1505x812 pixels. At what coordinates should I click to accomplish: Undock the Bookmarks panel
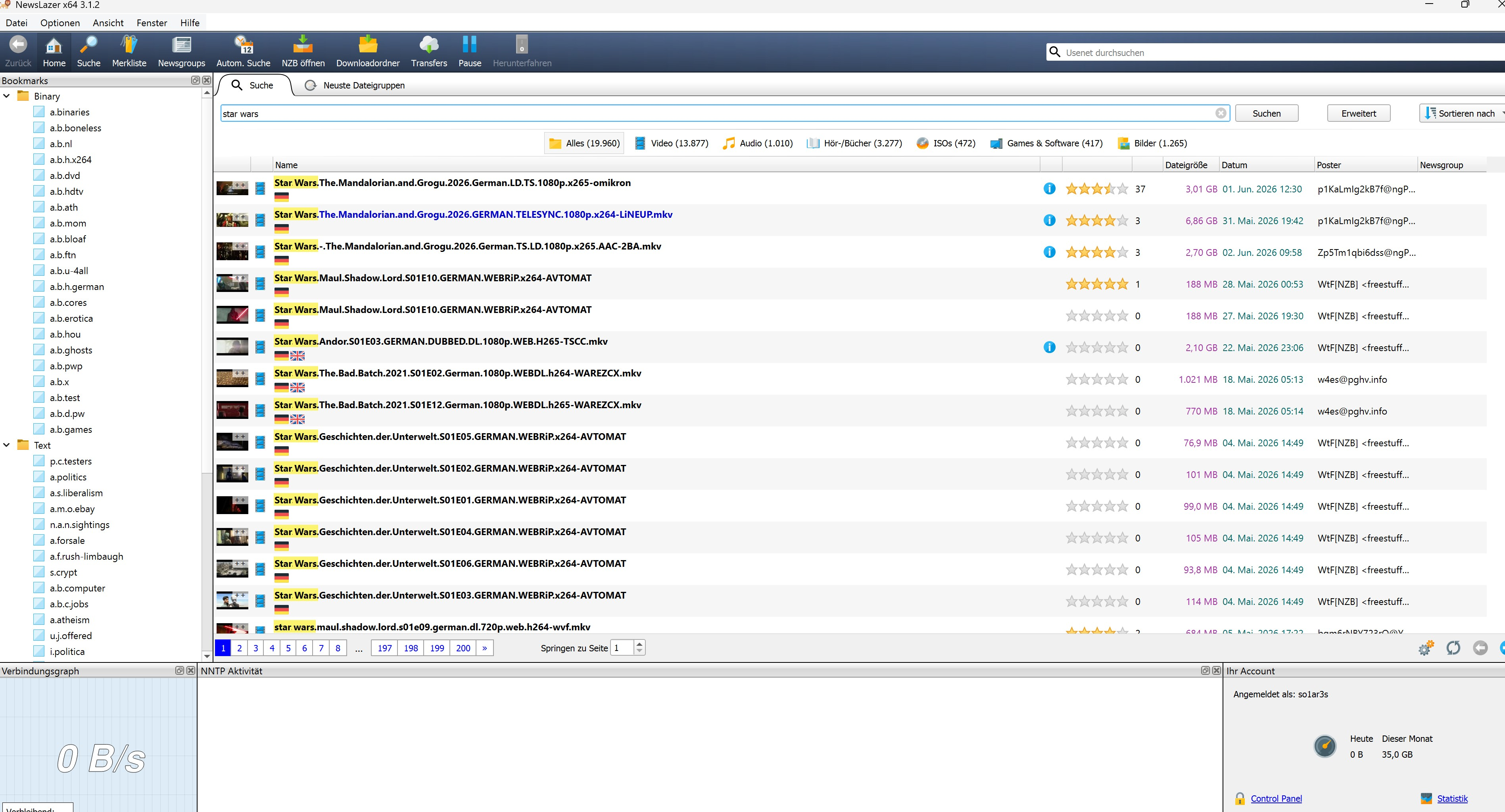195,80
